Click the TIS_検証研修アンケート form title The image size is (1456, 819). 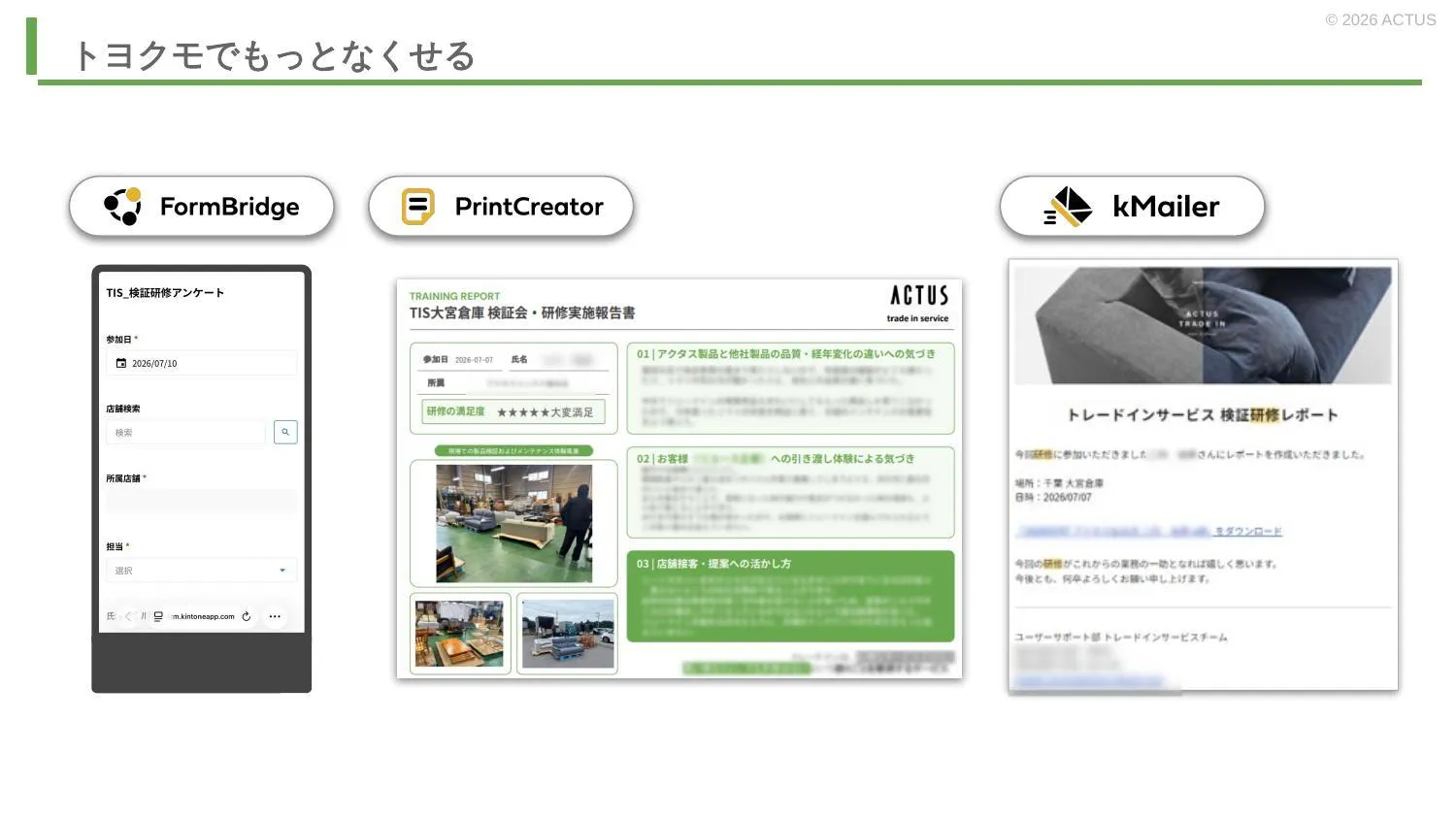(x=165, y=292)
